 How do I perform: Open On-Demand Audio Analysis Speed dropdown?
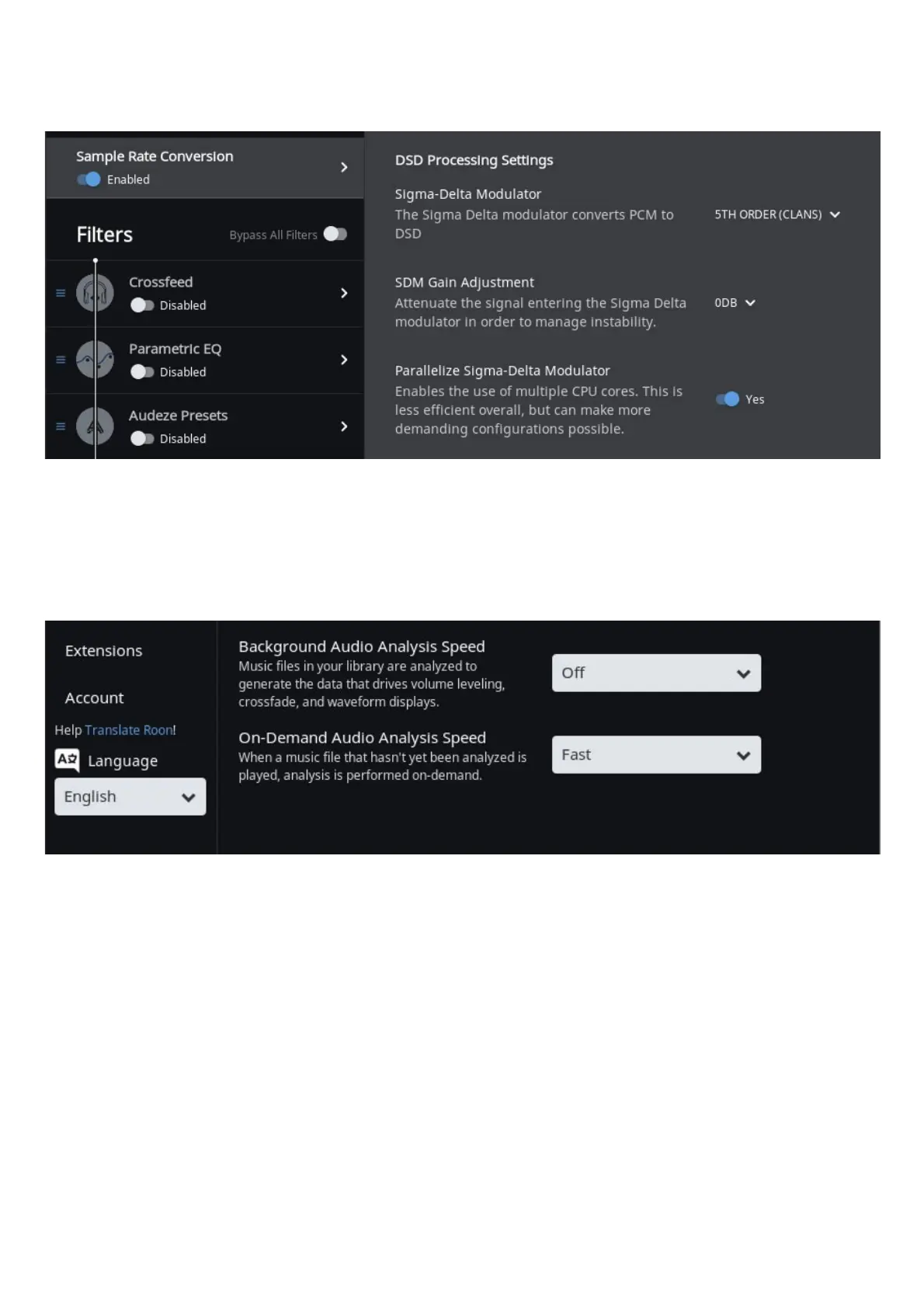pos(656,754)
